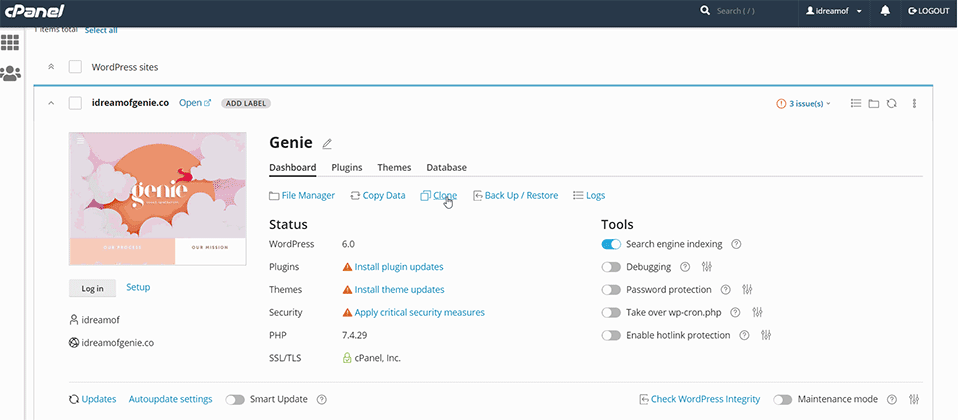Click ADD LABEL badge
958x420 pixels.
point(246,103)
